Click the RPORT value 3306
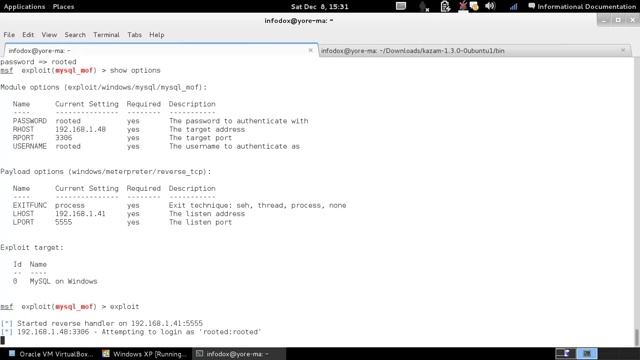Screen dimensions: 640x360 coord(64,138)
